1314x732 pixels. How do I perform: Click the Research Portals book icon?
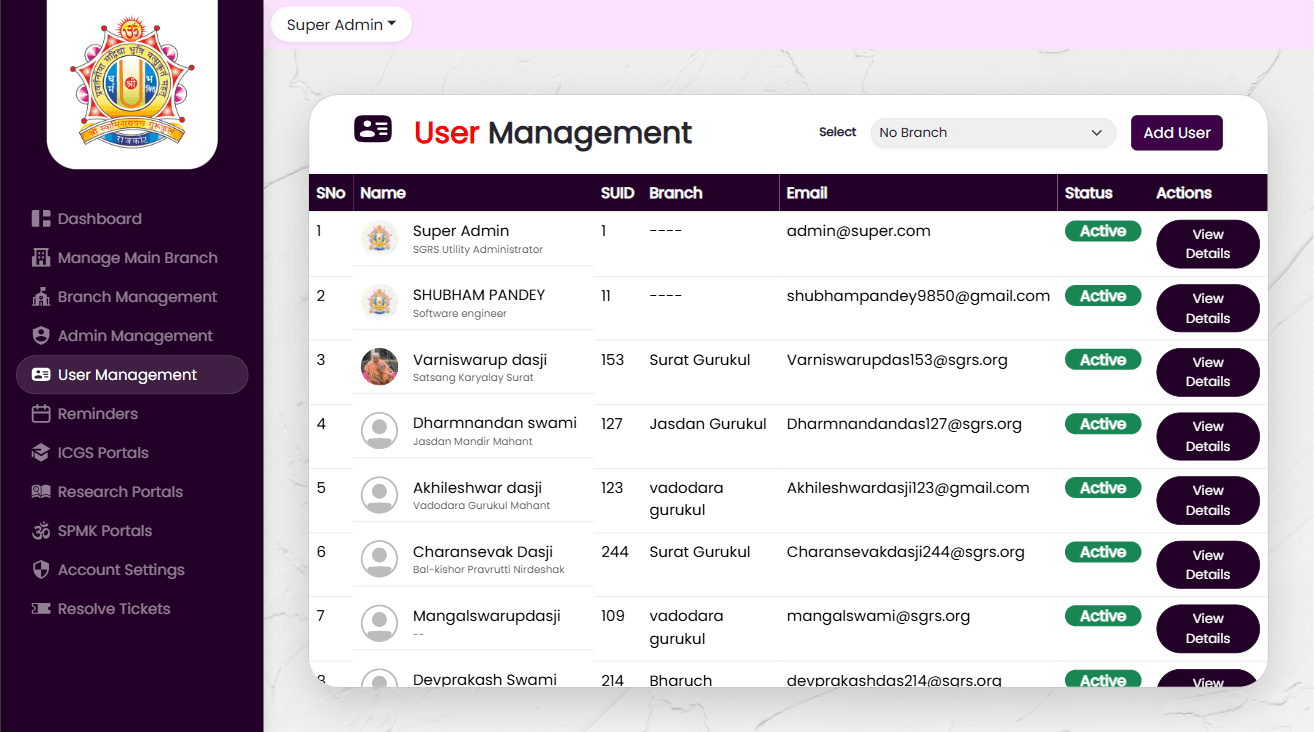(x=41, y=492)
